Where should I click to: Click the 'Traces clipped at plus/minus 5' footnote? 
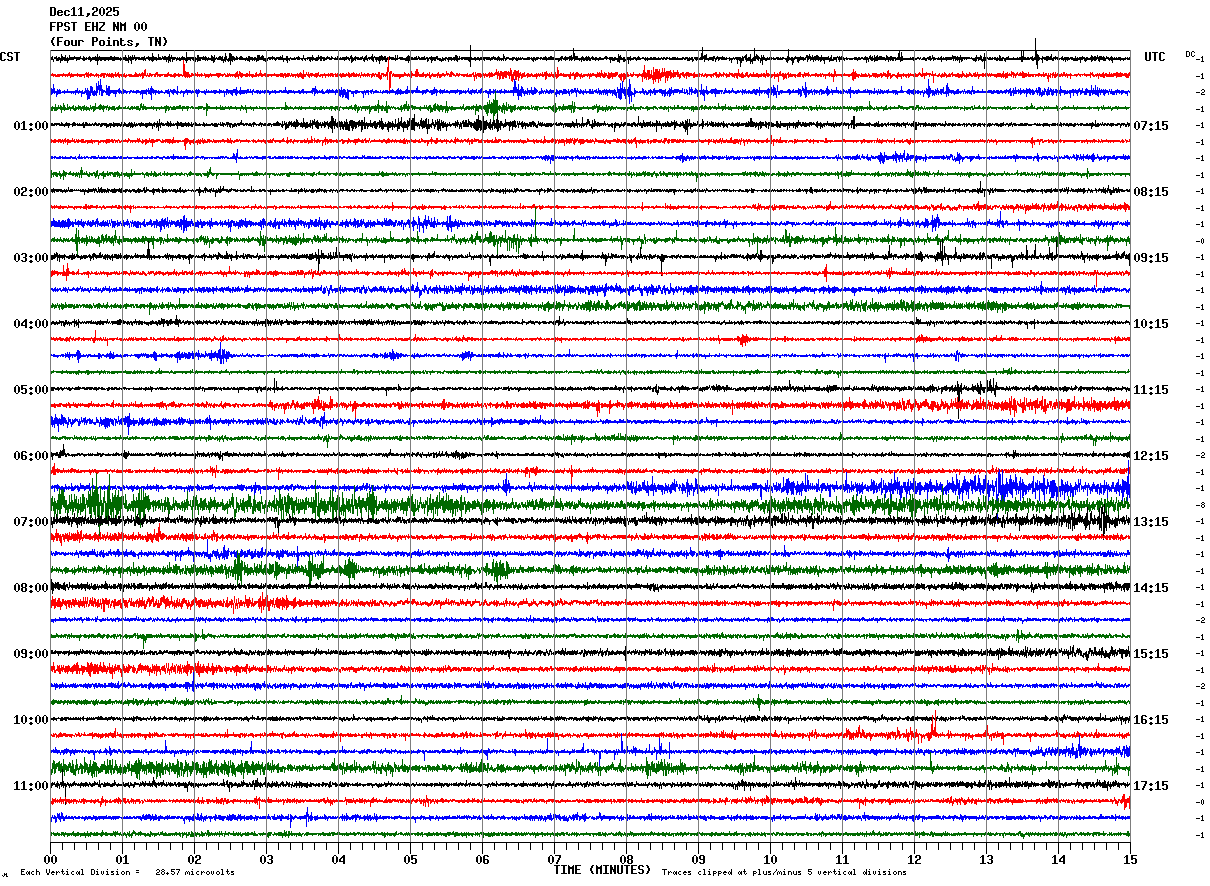784,872
